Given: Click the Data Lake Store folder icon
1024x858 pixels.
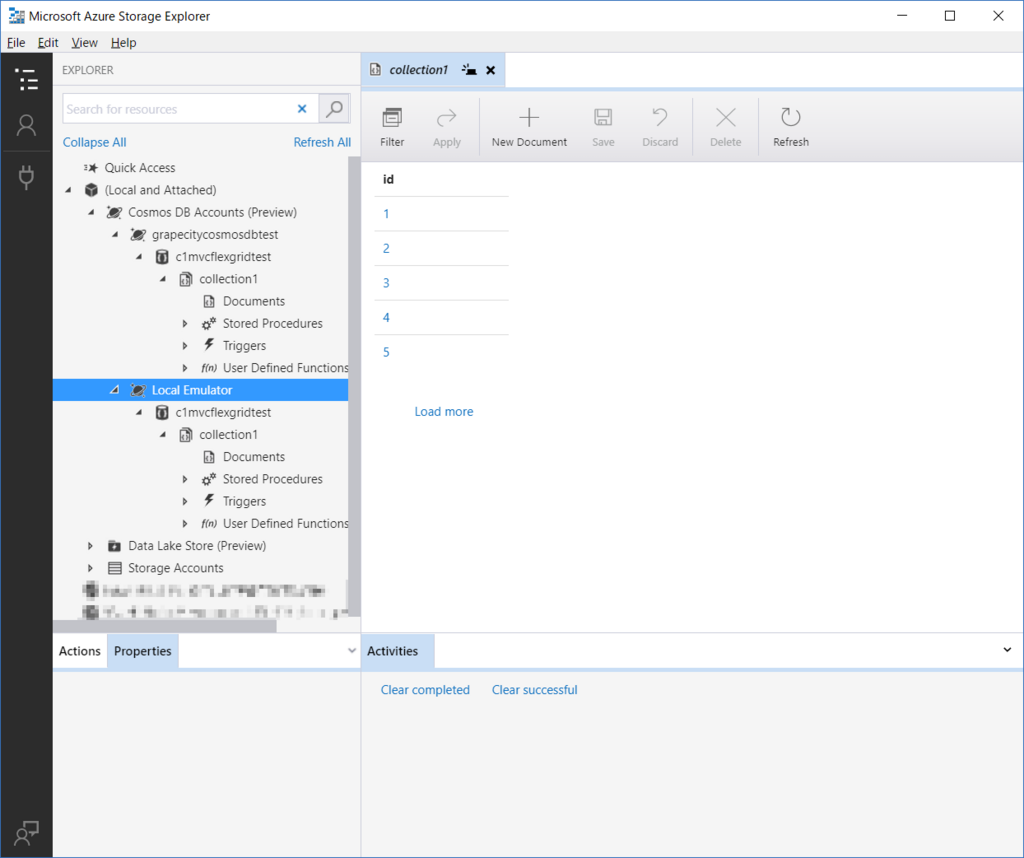Looking at the screenshot, I should click(x=114, y=545).
